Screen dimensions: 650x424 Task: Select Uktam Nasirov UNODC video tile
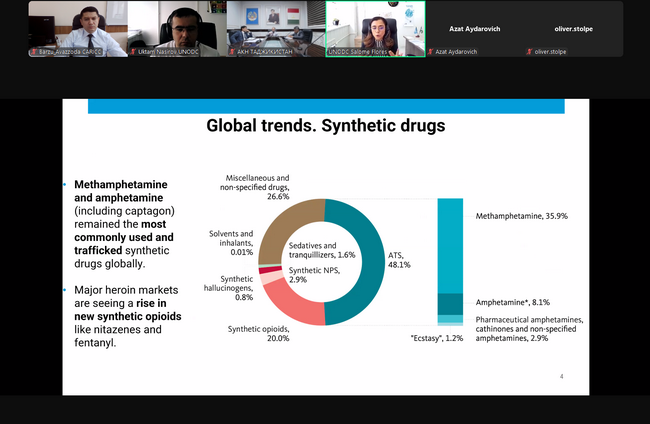click(x=176, y=25)
